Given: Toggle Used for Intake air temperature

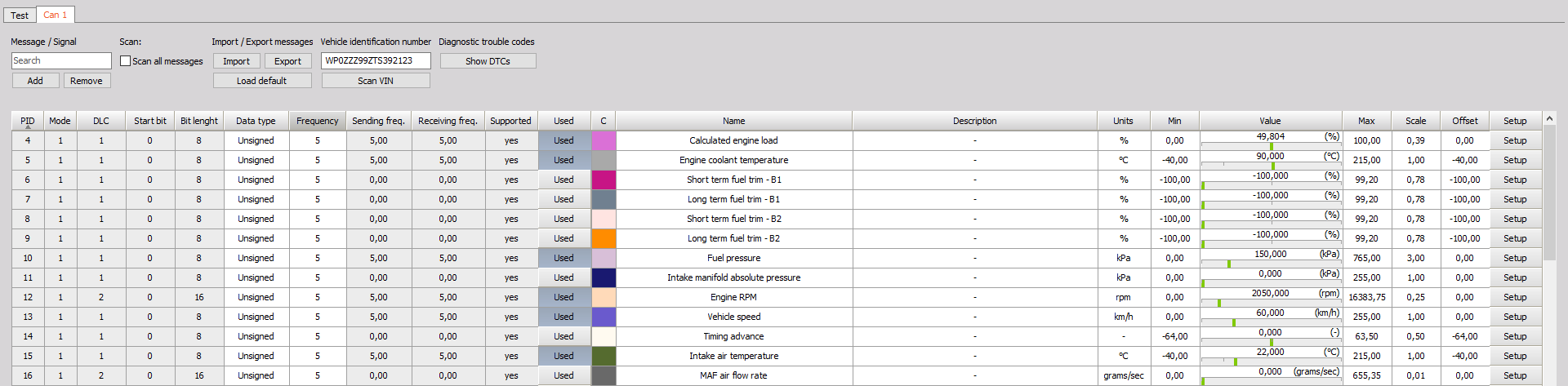Looking at the screenshot, I should tap(563, 356).
